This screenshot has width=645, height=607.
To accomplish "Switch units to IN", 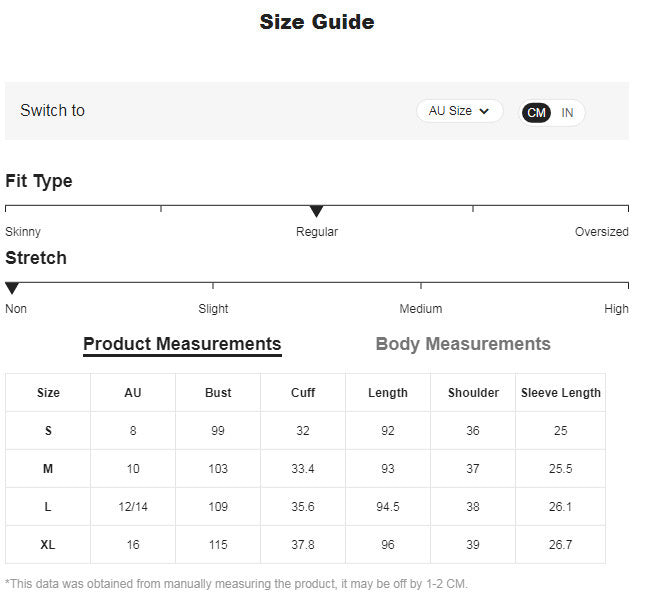I will pos(567,113).
